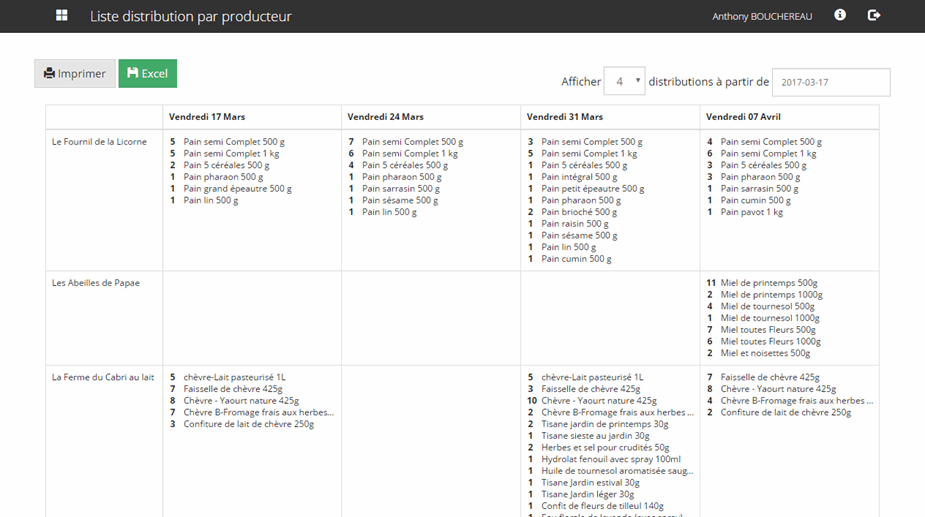Click the Miel et noisettes 500g entry

coord(765,353)
